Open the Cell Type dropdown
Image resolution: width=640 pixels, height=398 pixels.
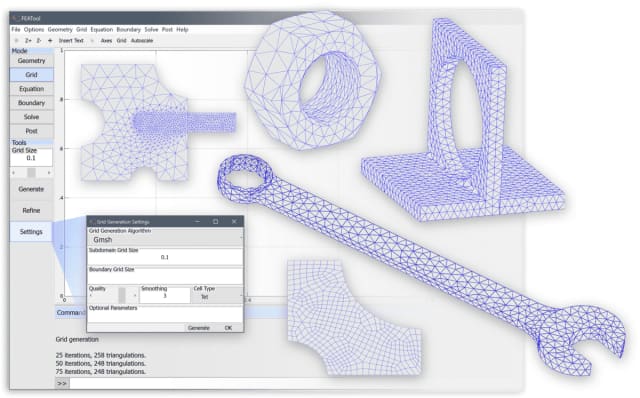coord(218,297)
